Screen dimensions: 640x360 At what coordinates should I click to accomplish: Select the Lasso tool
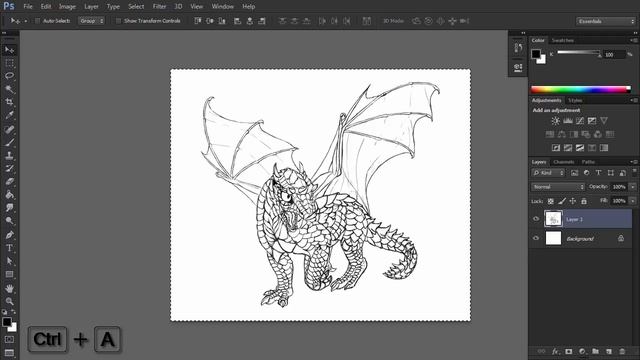click(x=9, y=76)
